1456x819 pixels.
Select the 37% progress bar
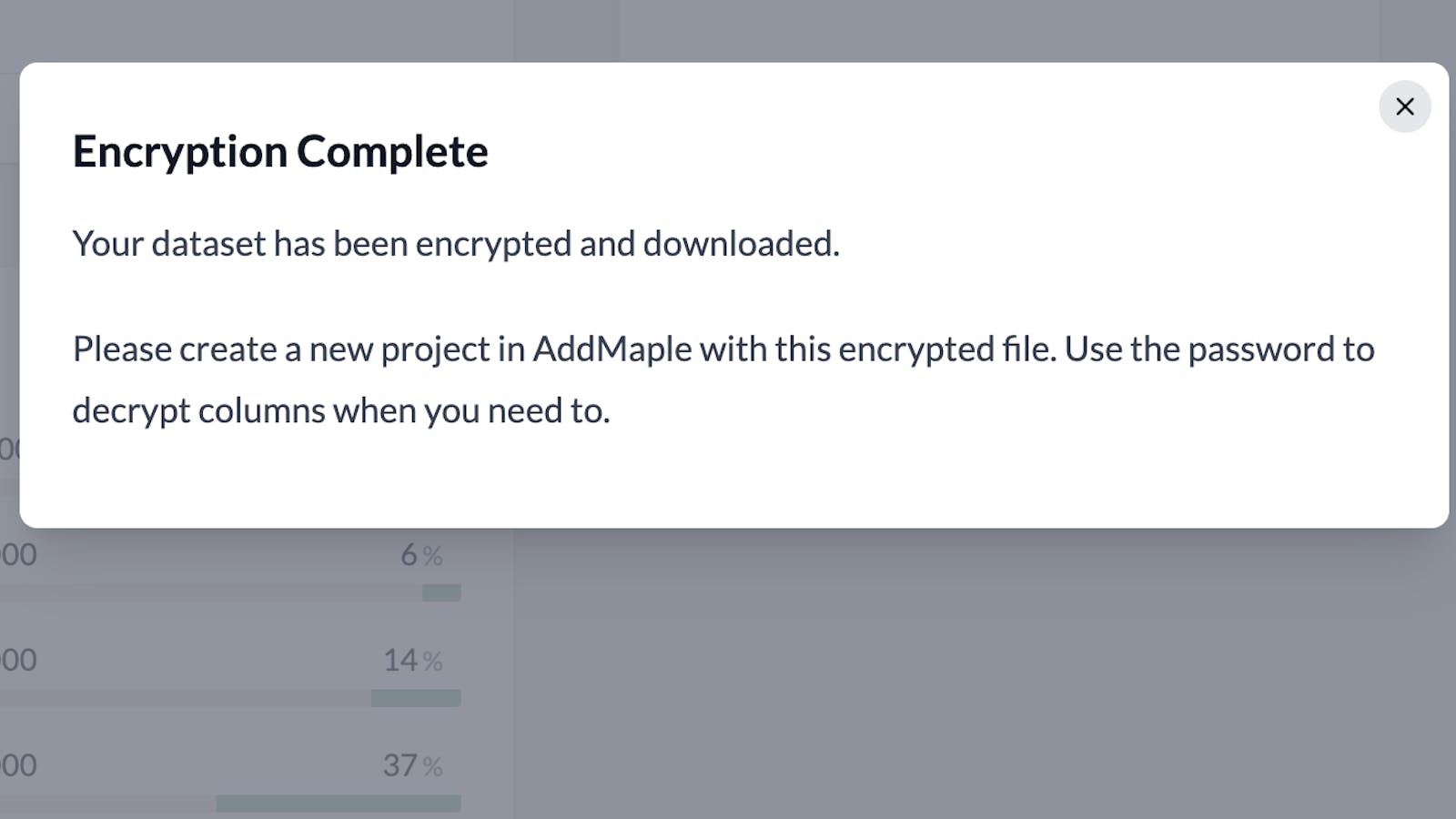pyautogui.click(x=337, y=802)
